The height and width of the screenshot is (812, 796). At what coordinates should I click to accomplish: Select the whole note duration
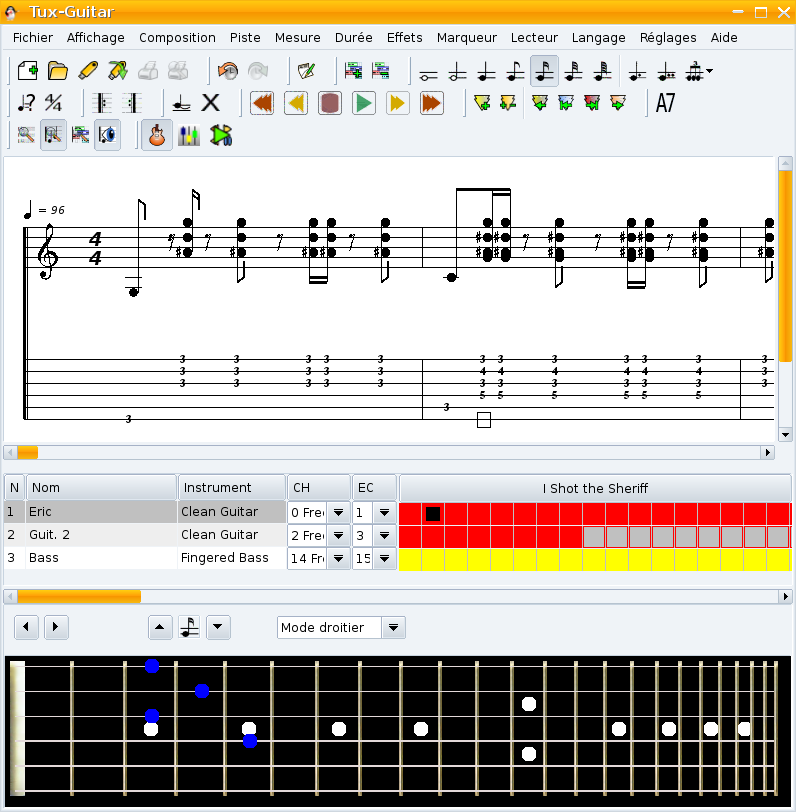[429, 72]
